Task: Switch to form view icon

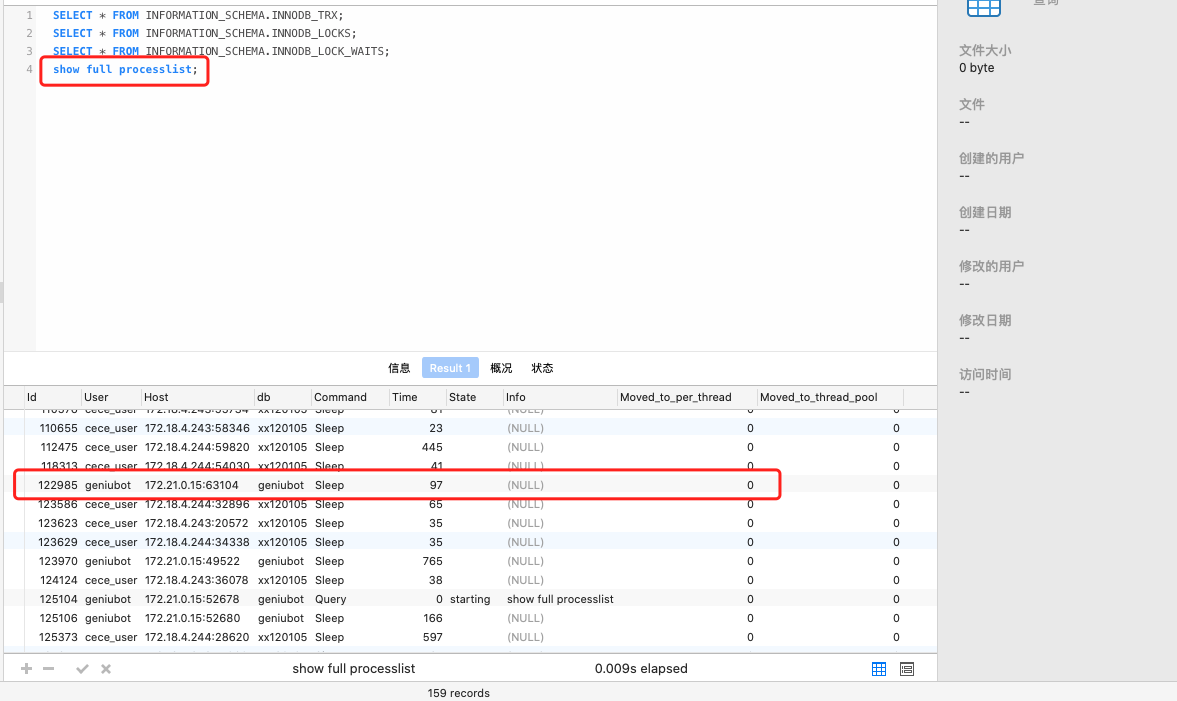Action: tap(907, 669)
